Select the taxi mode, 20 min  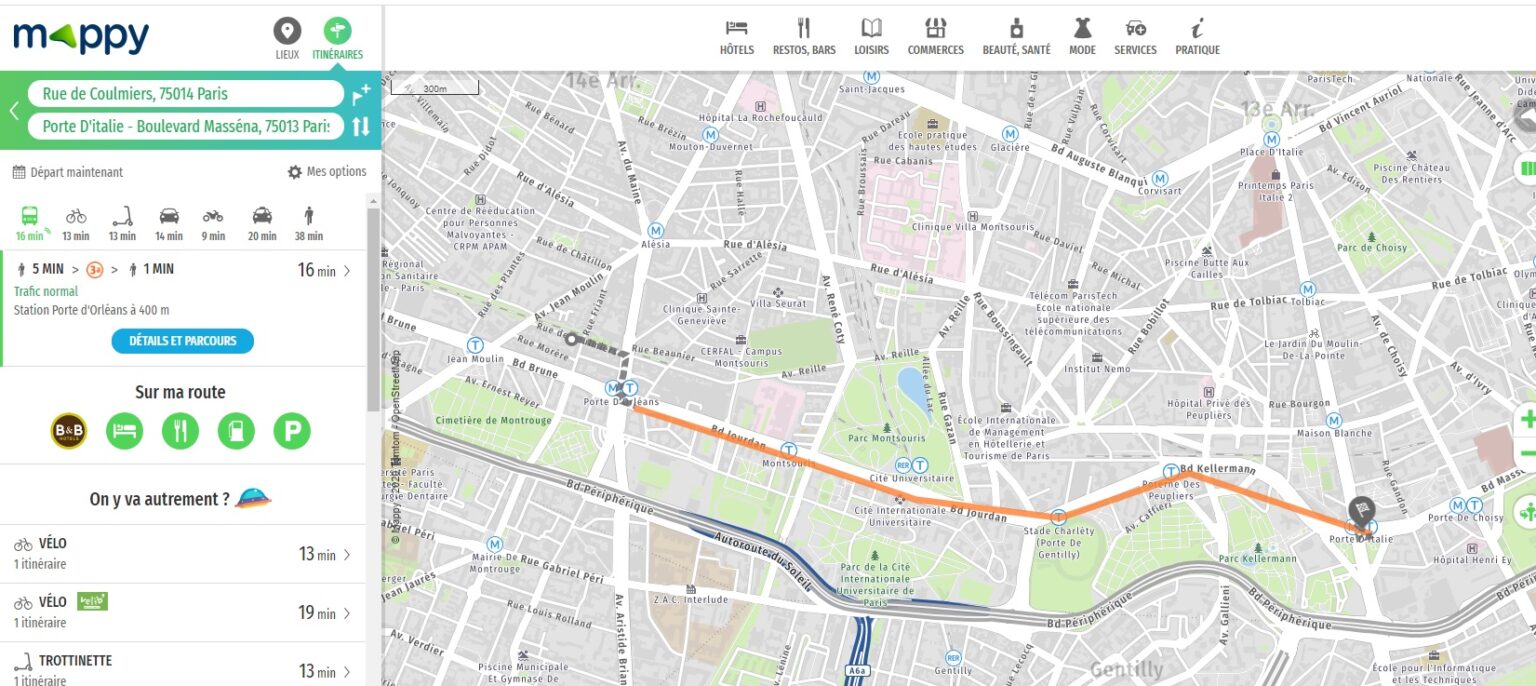[x=262, y=223]
